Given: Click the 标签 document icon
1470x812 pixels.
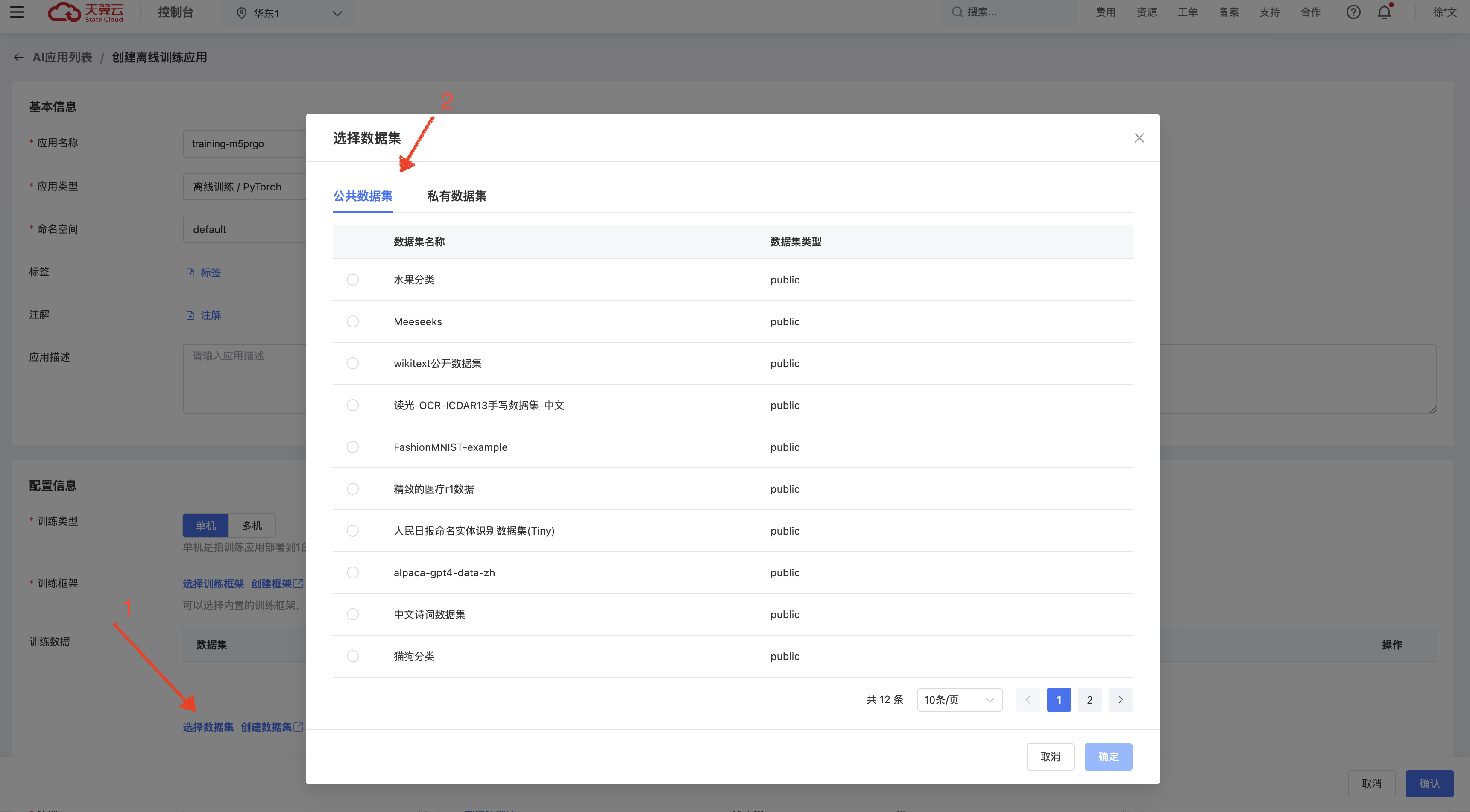Looking at the screenshot, I should pos(190,273).
